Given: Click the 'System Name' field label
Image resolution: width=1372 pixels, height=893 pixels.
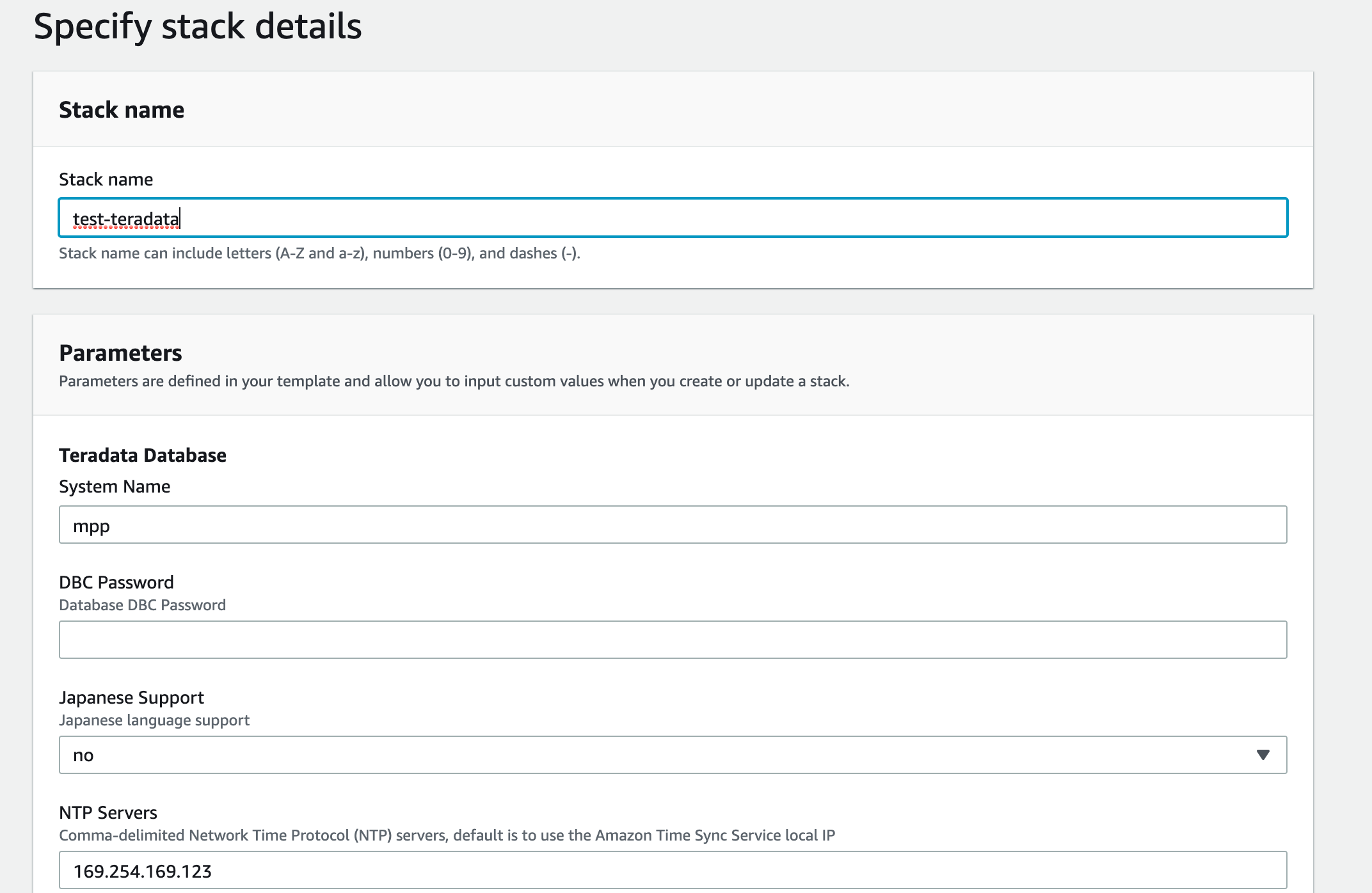Looking at the screenshot, I should [x=115, y=486].
